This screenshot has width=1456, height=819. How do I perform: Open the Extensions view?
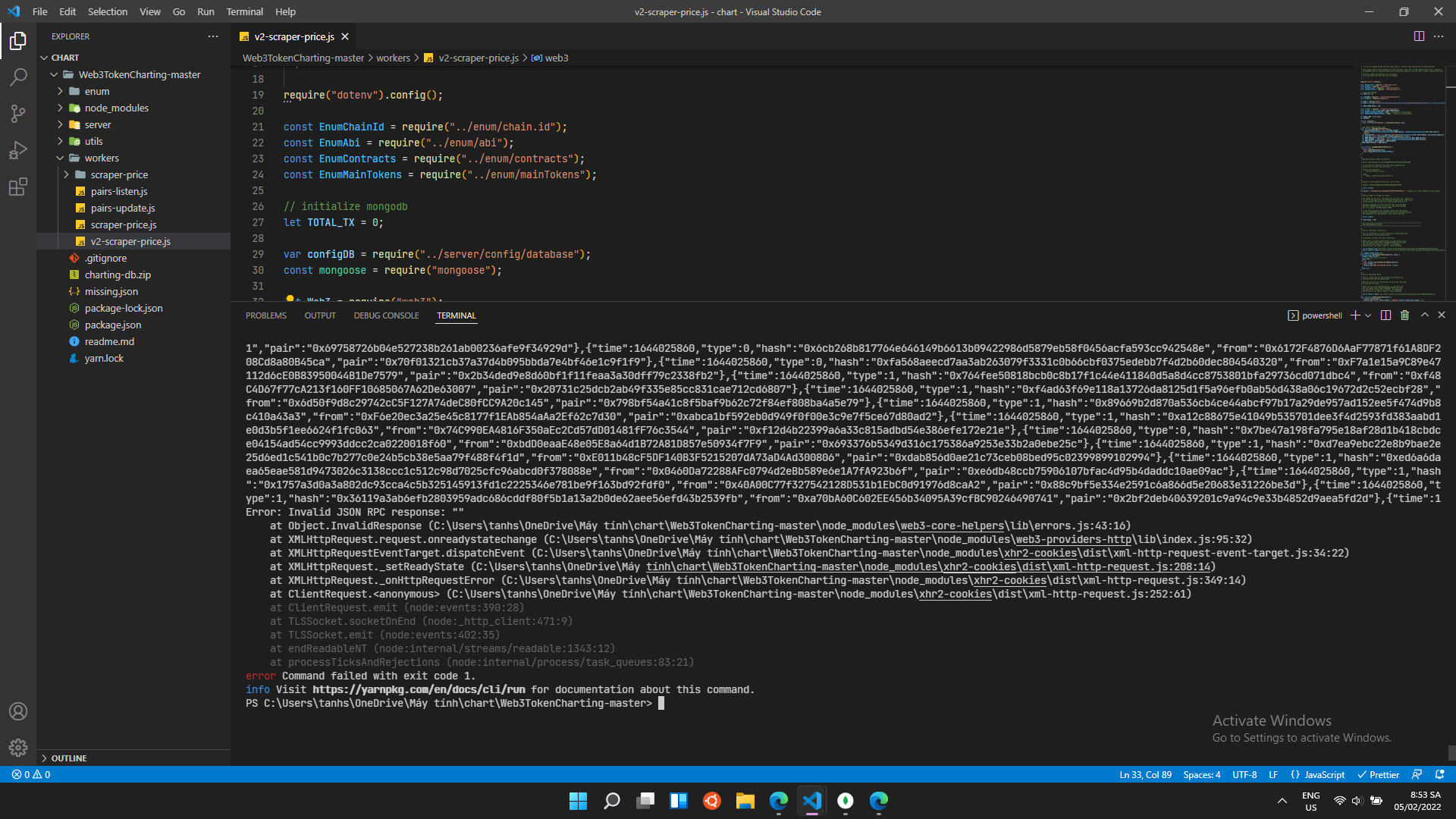(18, 187)
